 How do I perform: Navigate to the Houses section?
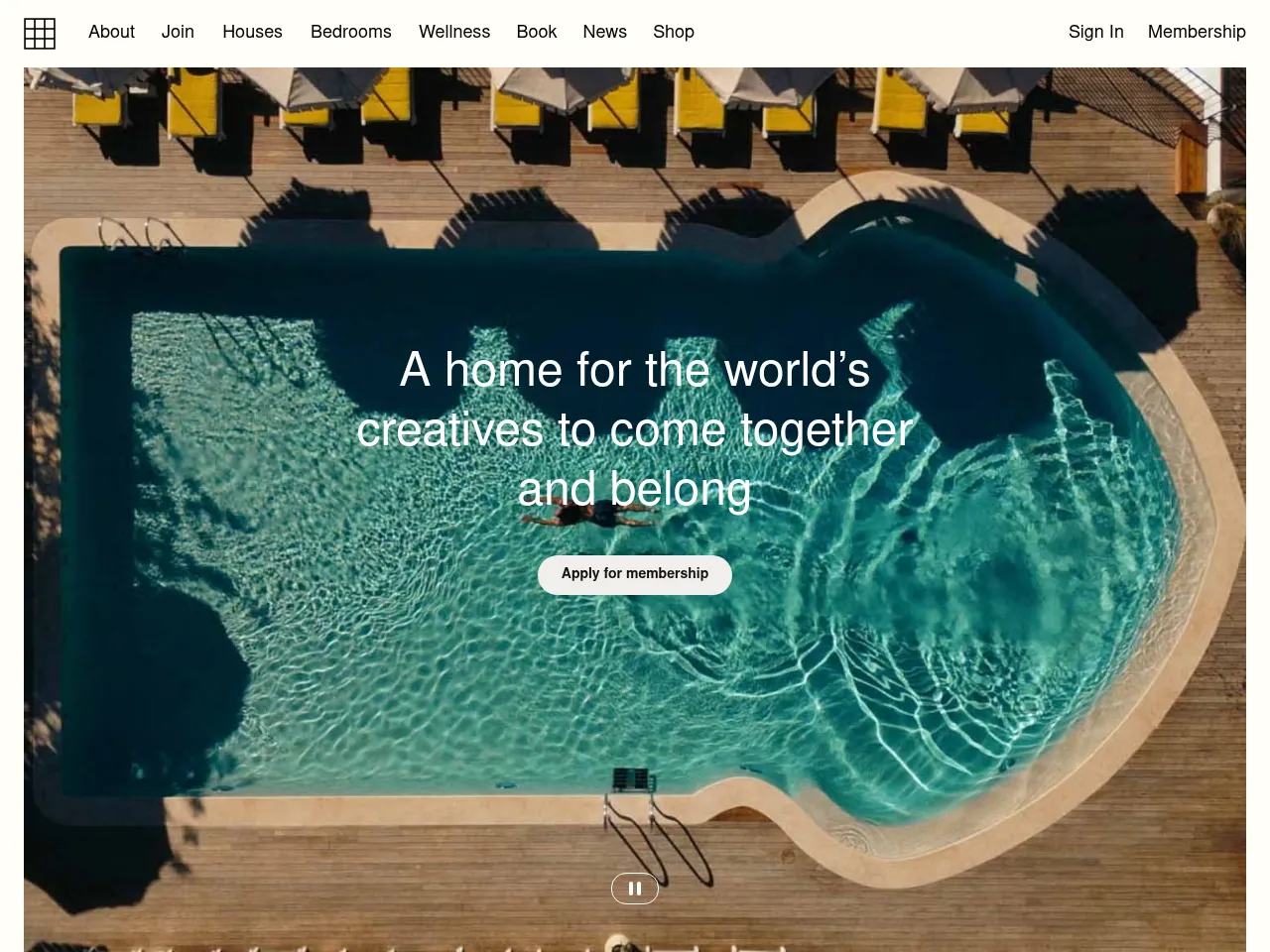pos(252,33)
